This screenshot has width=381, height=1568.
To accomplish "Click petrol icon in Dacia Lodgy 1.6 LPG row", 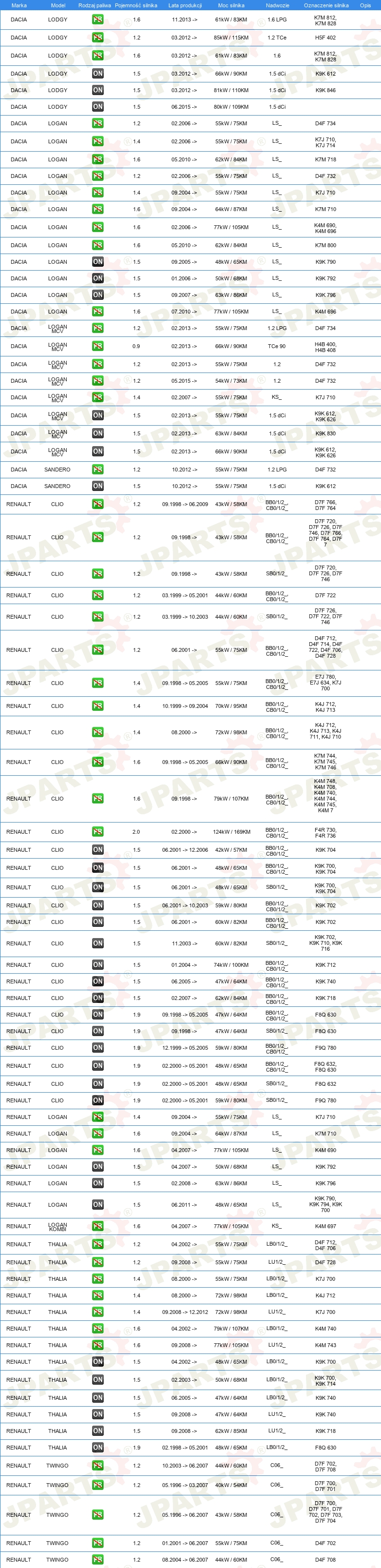I will click(x=97, y=20).
